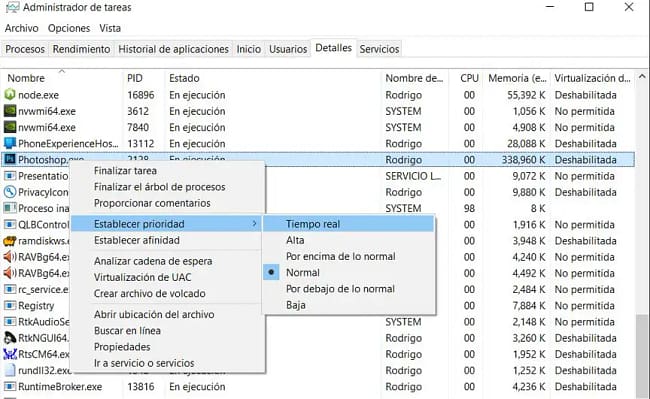Click the Proceso inactivo process icon
Screen dimensions: 650x399
click(x=10, y=208)
